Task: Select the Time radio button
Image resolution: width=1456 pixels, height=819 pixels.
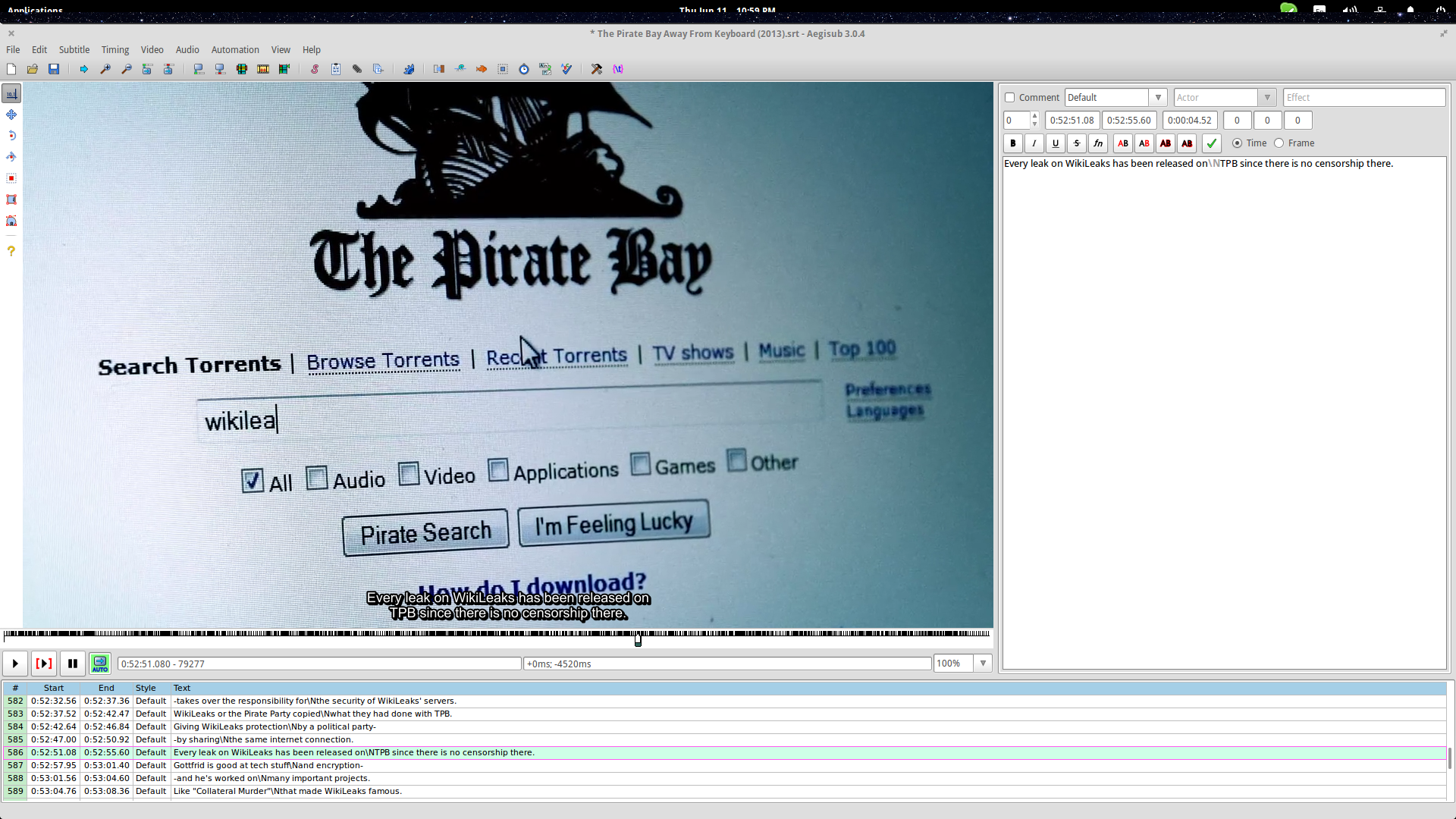Action: (1237, 143)
